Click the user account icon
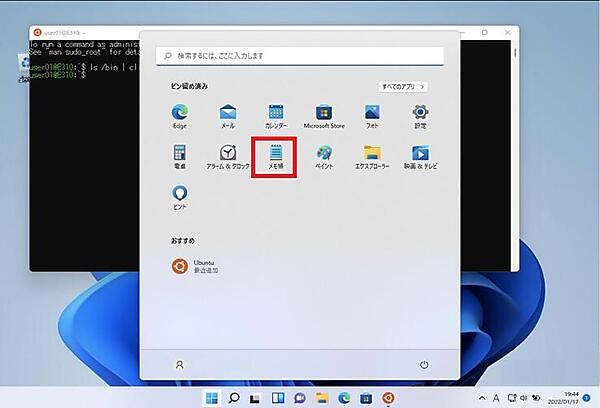 (179, 365)
